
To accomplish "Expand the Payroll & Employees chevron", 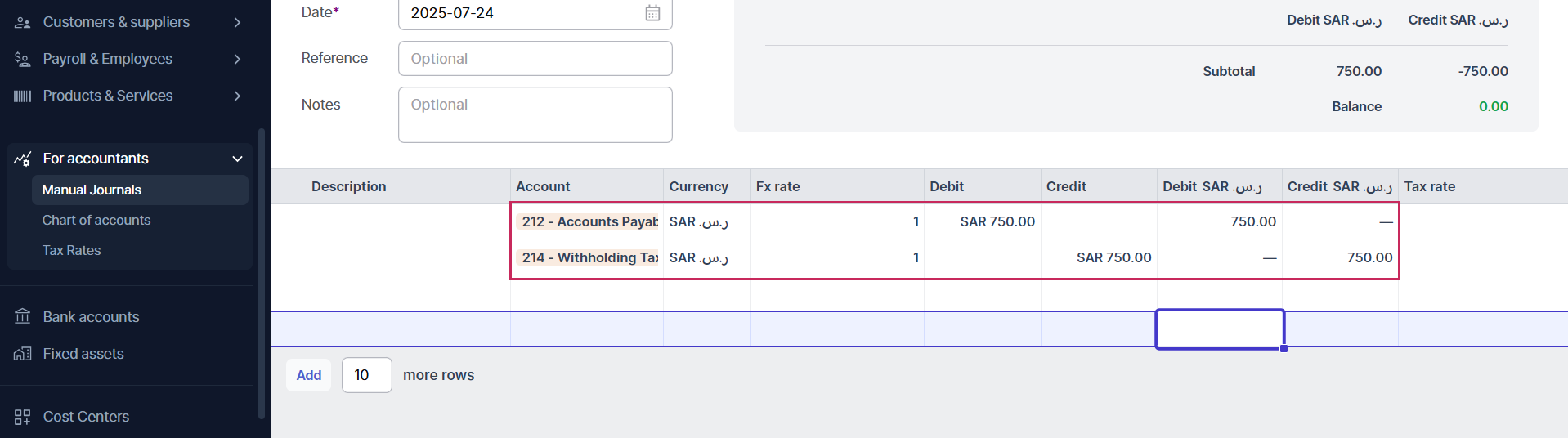I will point(237,59).
